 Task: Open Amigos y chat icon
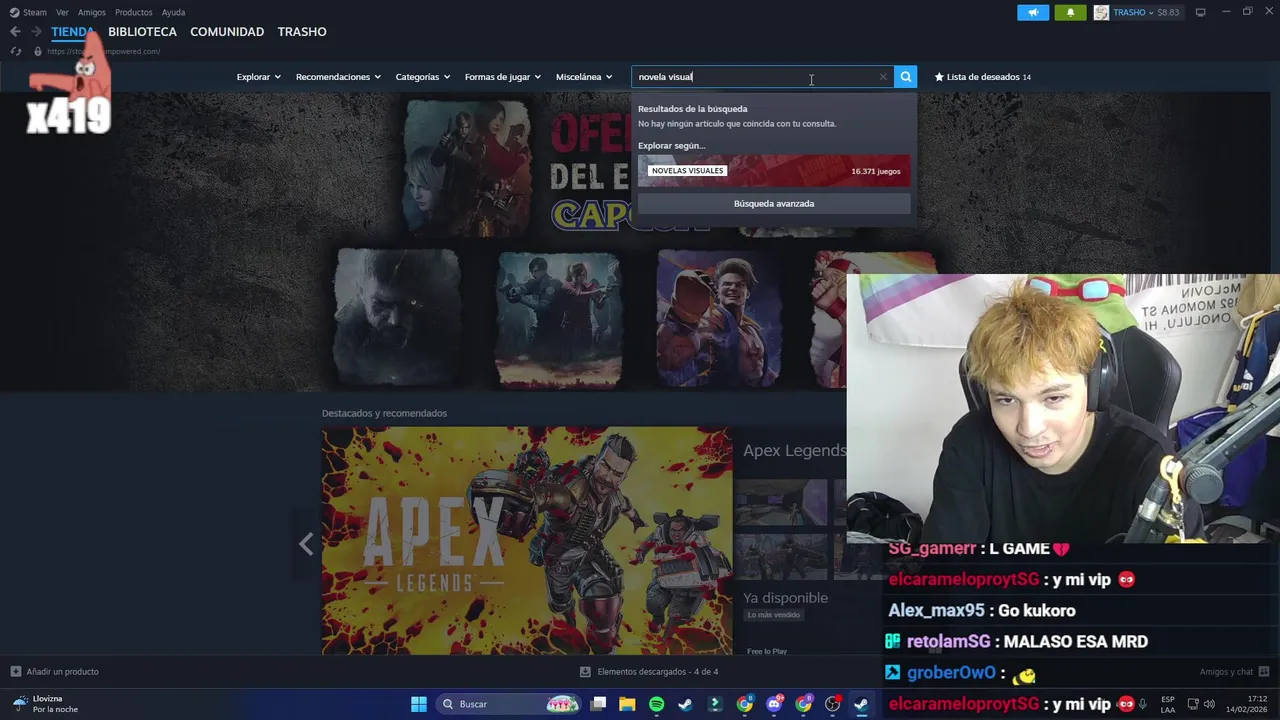tap(1263, 671)
